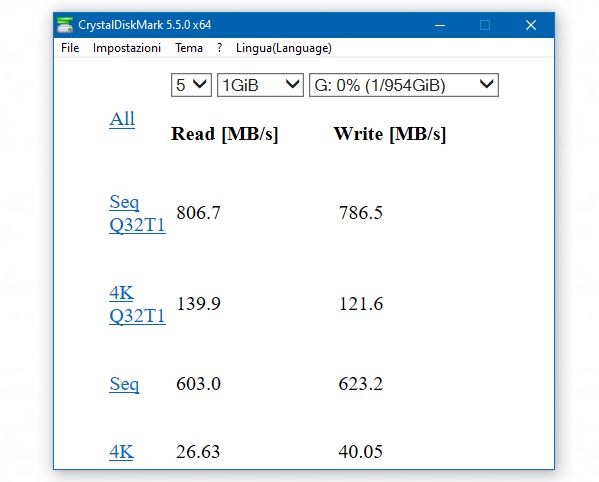Expand the G: drive selection dropdown
599x482 pixels.
(x=404, y=85)
